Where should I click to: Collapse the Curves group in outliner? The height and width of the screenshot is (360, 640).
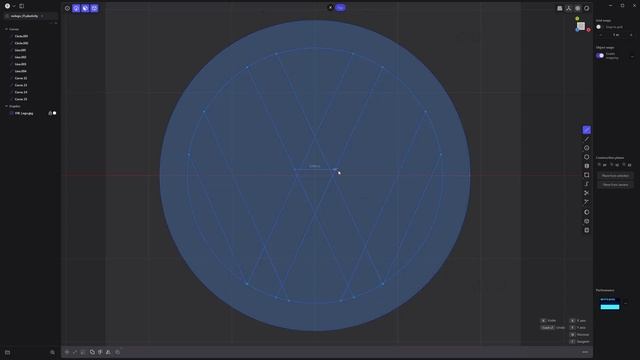pos(7,29)
